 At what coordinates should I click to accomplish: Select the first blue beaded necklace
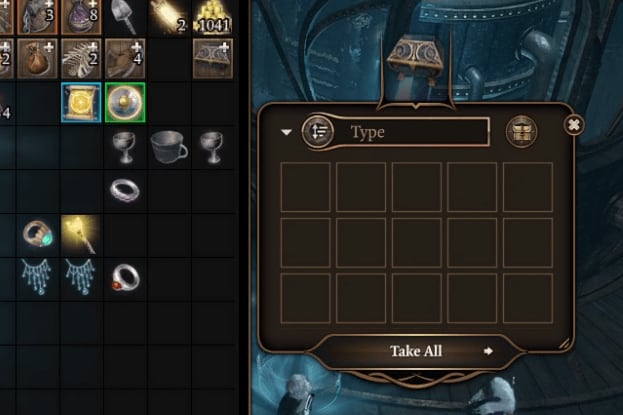37,277
